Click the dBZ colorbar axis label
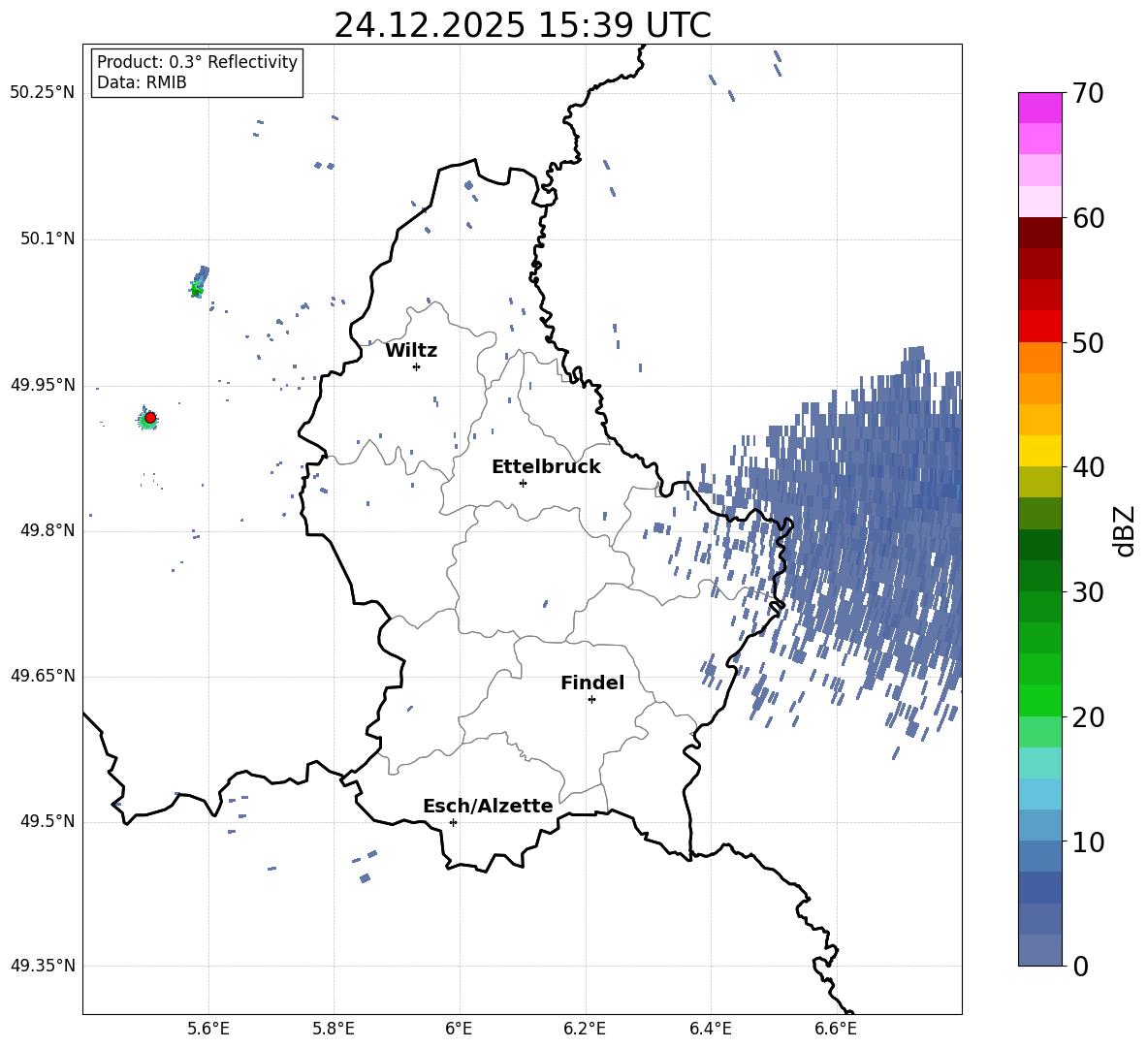This screenshot has height=1048, width=1148. [x=1126, y=530]
